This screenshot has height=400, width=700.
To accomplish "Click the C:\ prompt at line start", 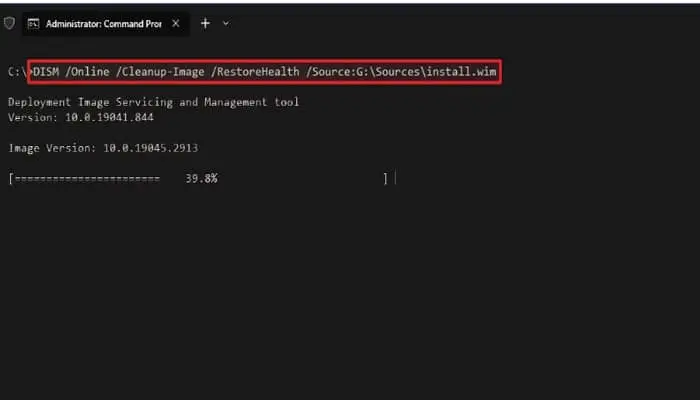I will (17, 72).
